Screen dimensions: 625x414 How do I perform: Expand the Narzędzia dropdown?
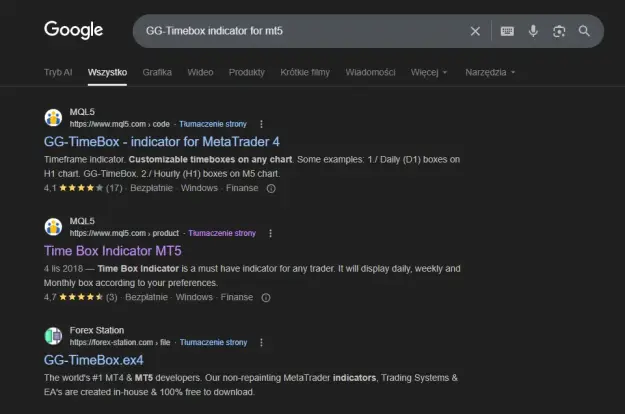tap(490, 72)
